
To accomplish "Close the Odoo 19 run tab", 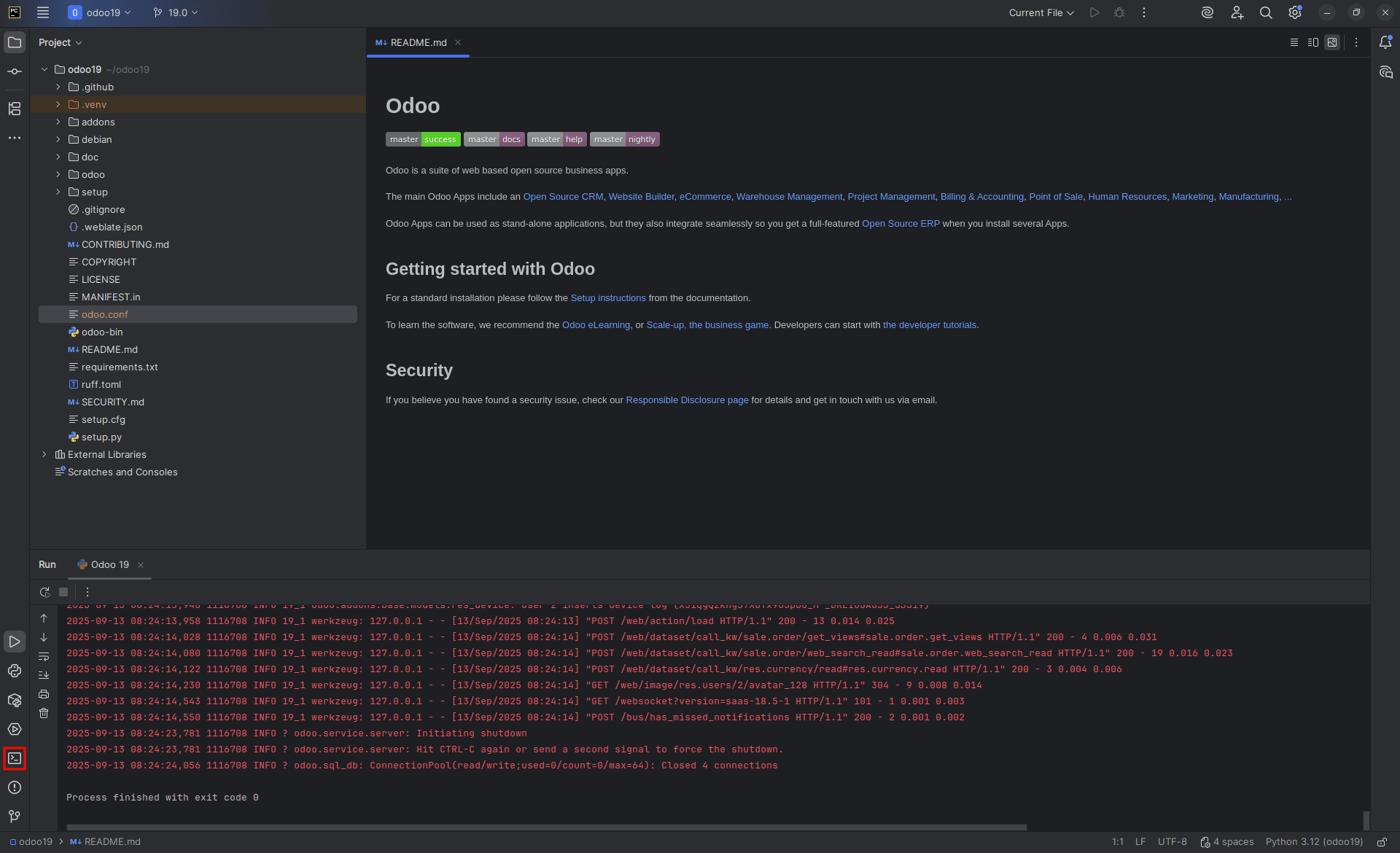I will tap(141, 565).
